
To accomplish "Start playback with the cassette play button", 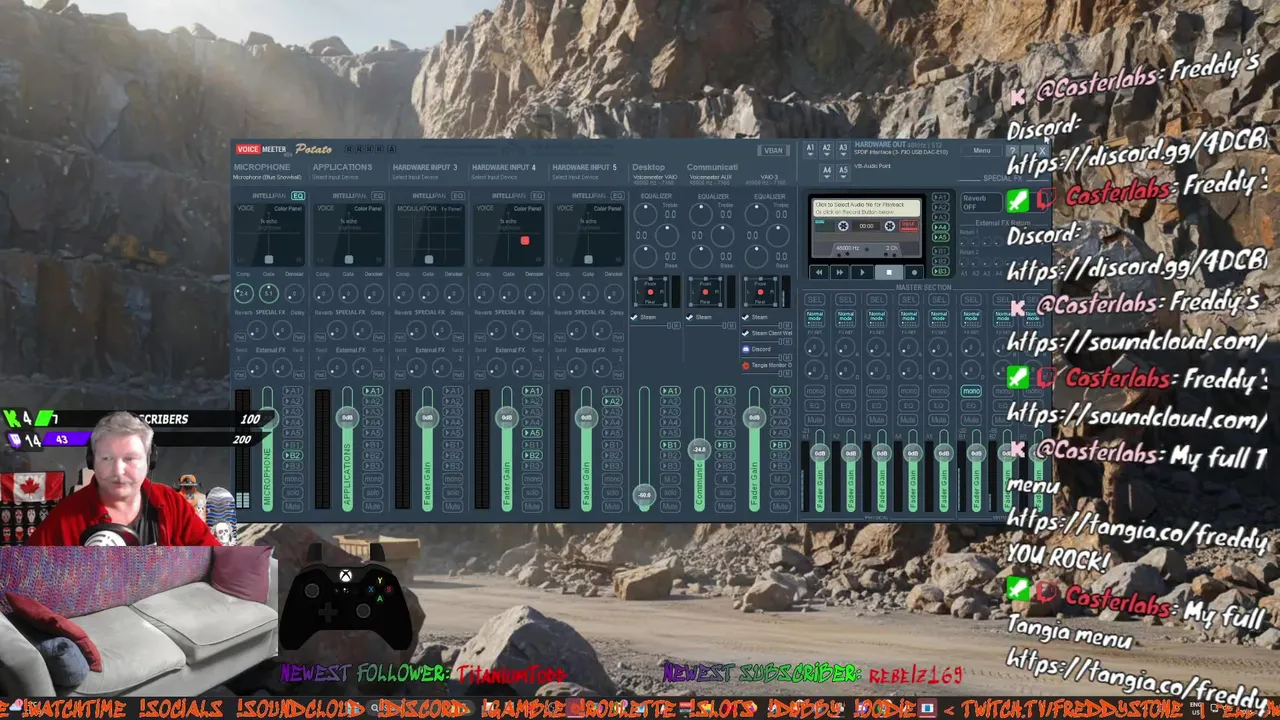I will coord(862,272).
